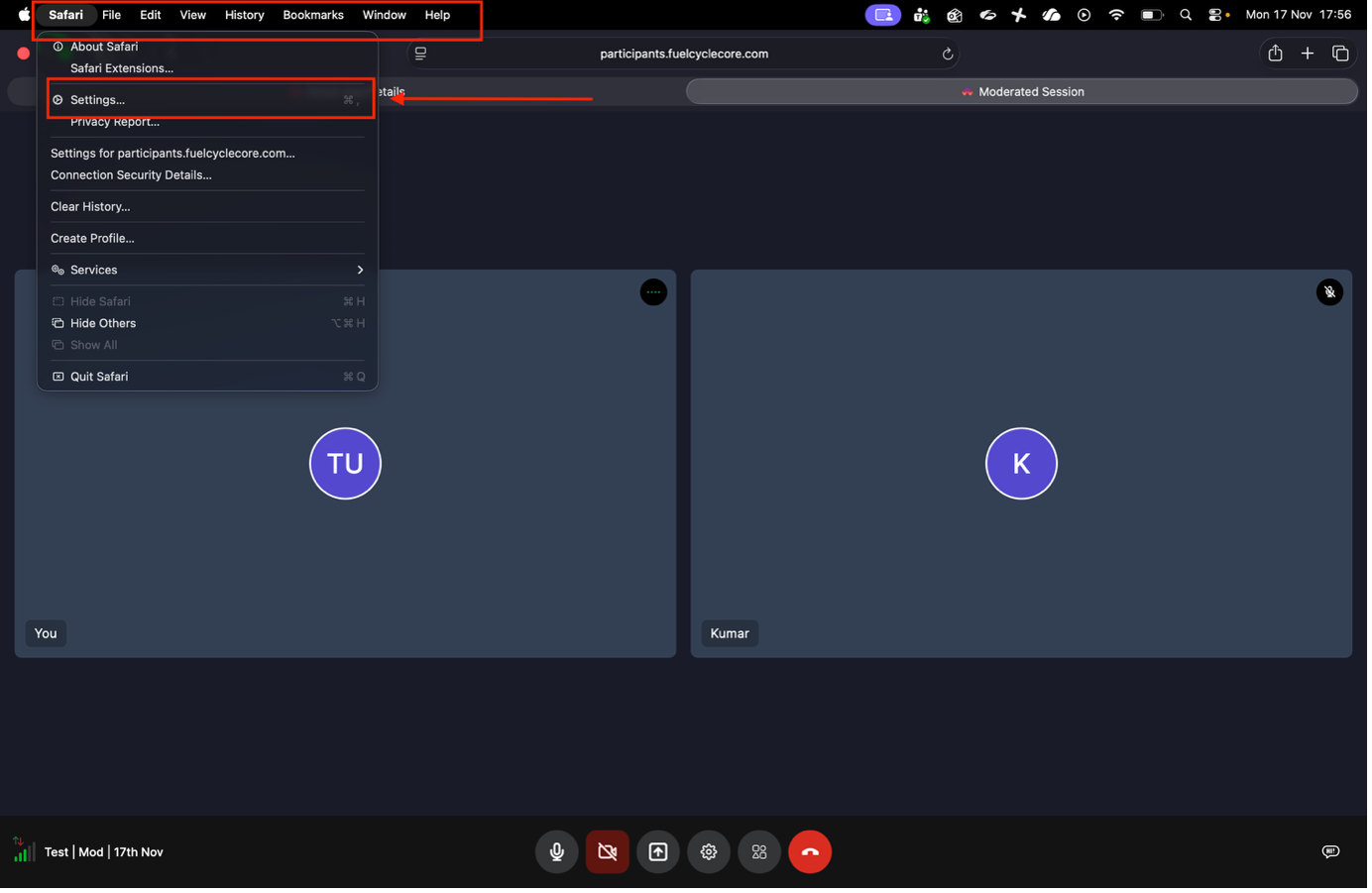Choose Clear History... from the menu
This screenshot has height=893, width=1372.
click(90, 206)
